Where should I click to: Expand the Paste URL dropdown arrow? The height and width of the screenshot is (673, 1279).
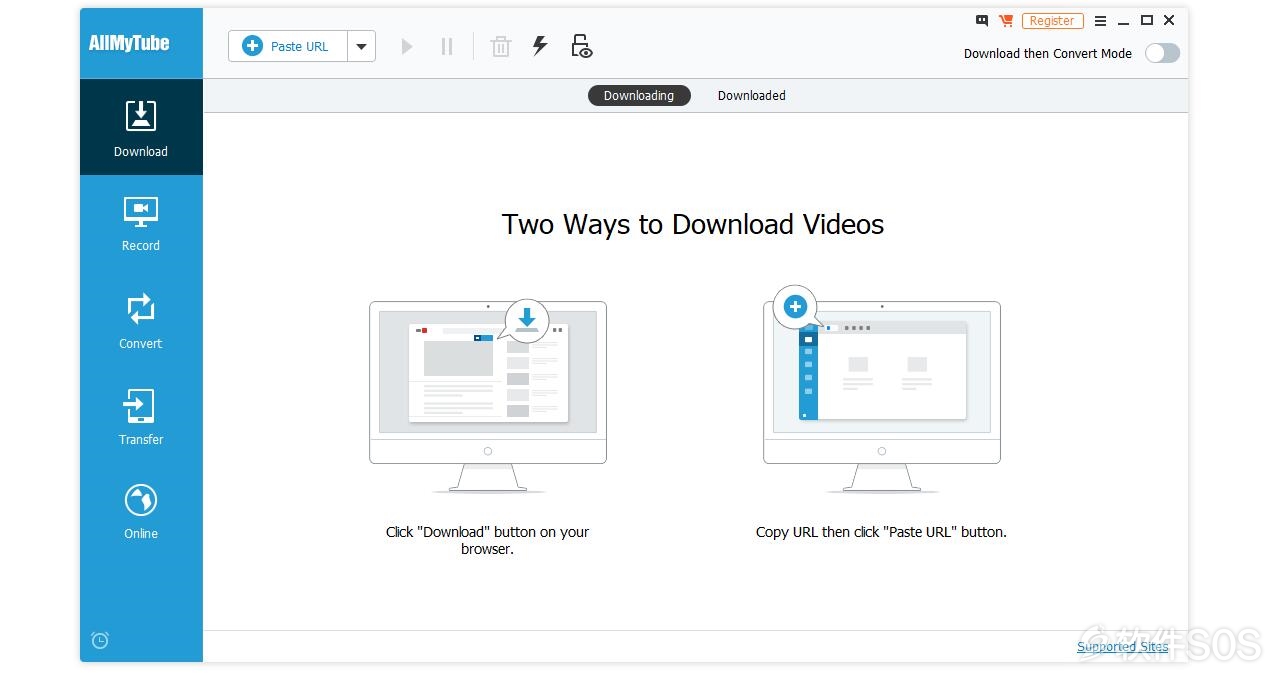362,46
